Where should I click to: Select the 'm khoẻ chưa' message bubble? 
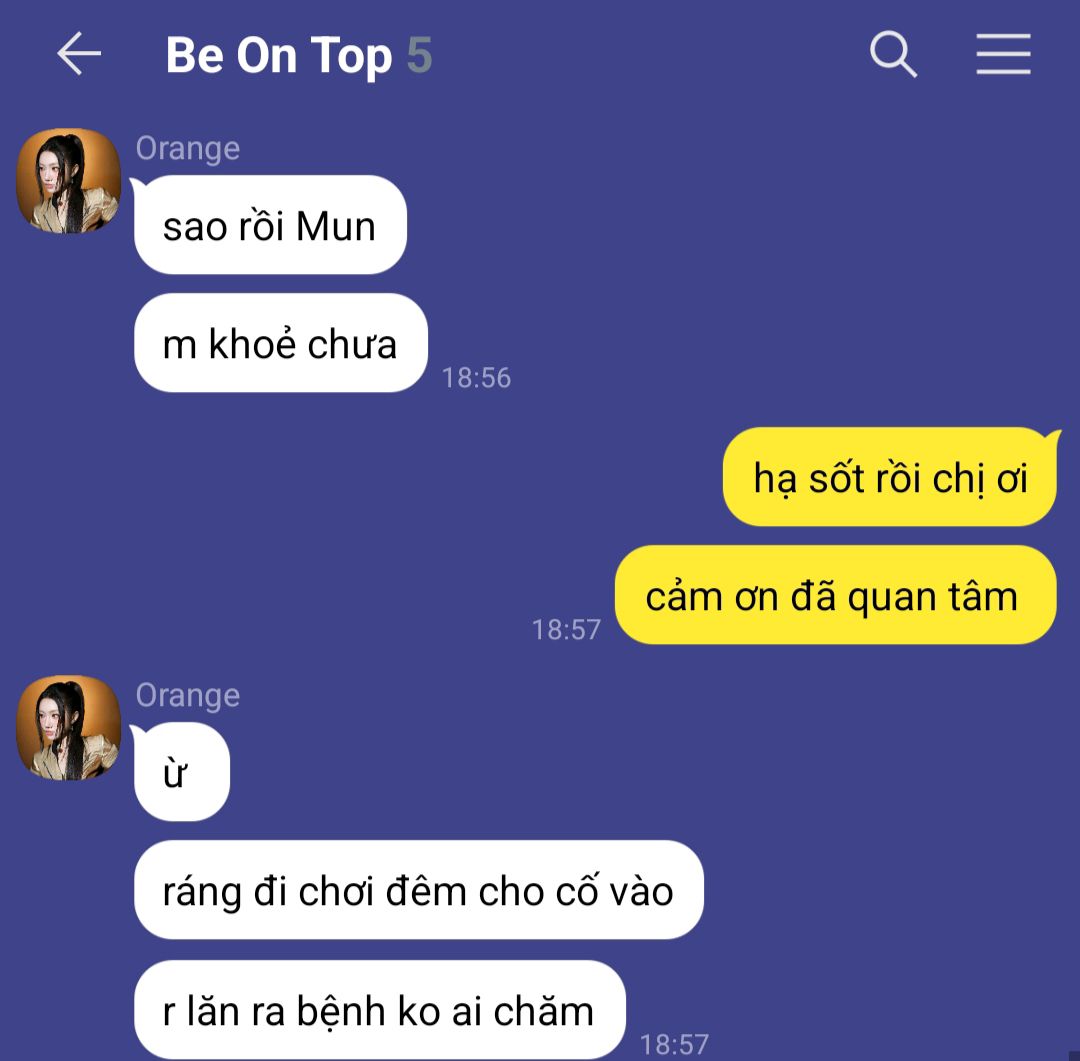pyautogui.click(x=280, y=343)
